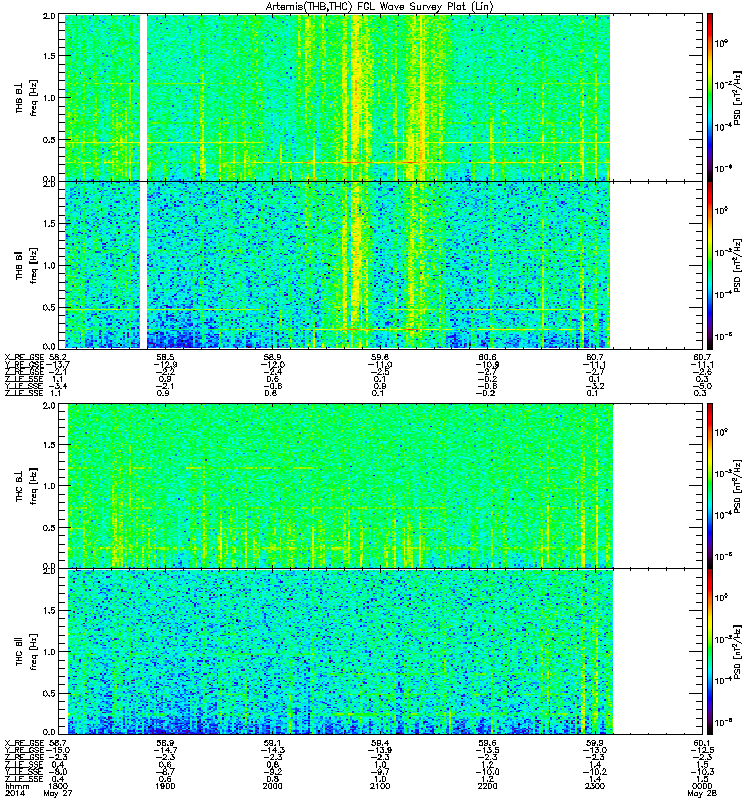
Task: Click the THC Y_RE_GSE value '-13.5'
Action: click(487, 750)
